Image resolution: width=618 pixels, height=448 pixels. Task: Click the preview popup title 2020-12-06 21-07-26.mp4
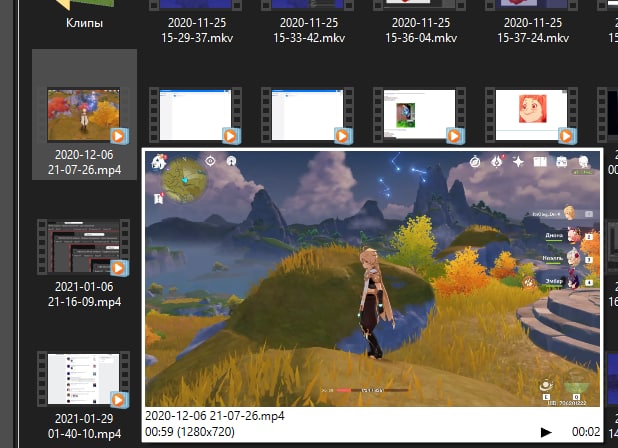pyautogui.click(x=215, y=416)
